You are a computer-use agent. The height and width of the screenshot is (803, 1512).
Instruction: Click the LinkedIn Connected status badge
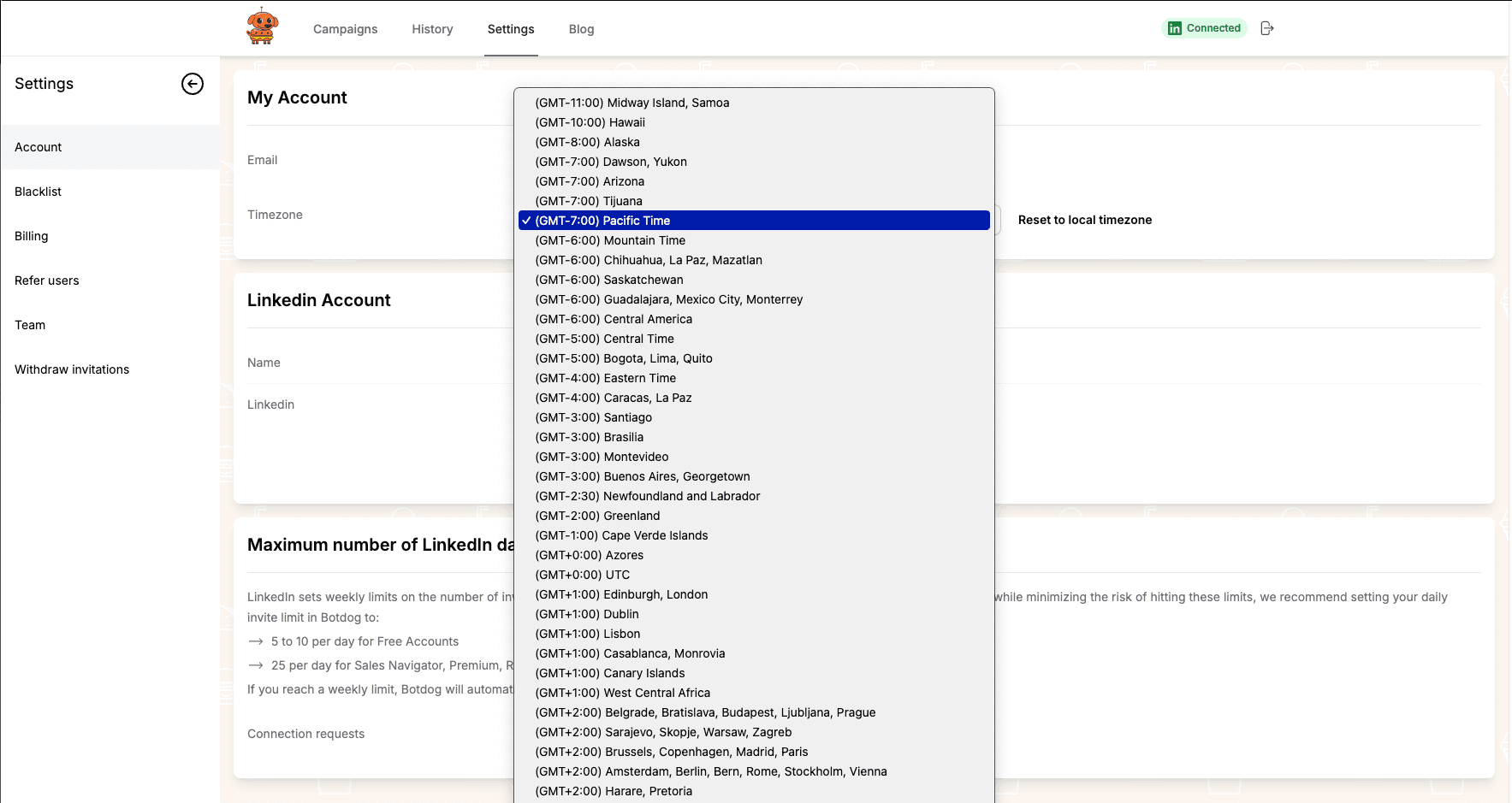click(1204, 28)
